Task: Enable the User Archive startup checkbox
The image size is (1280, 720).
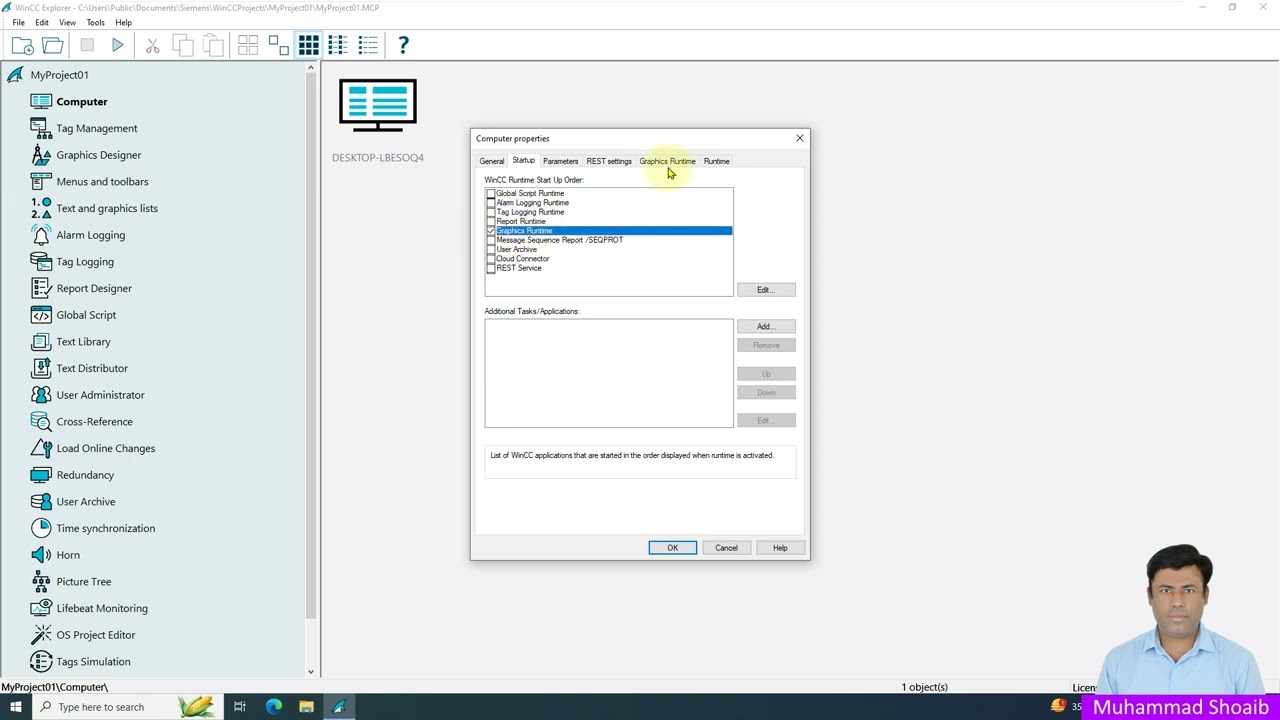Action: tap(491, 250)
